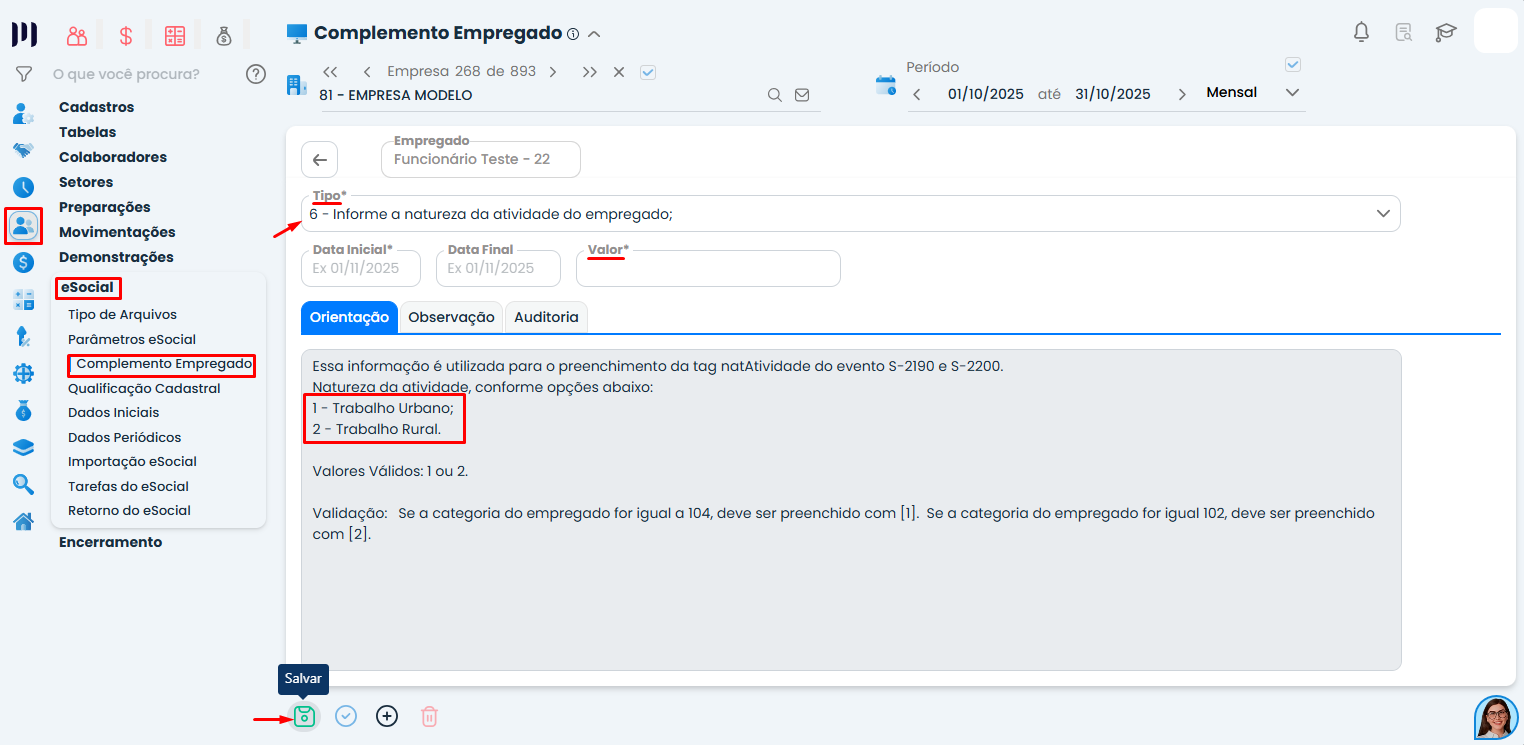This screenshot has width=1524, height=745.
Task: Open Parâmetros eSocial
Action: tap(132, 339)
